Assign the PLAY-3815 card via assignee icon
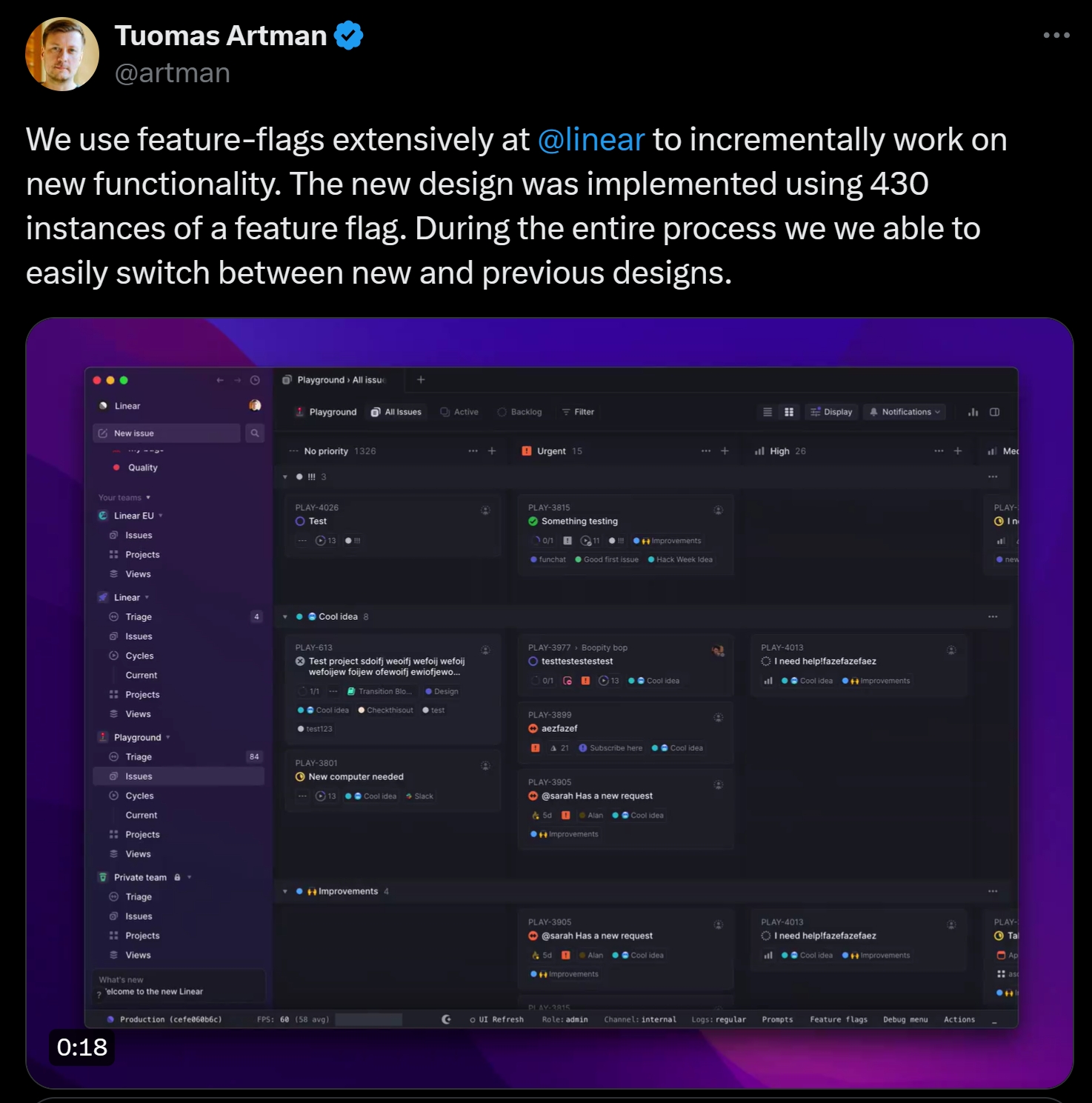 point(718,510)
